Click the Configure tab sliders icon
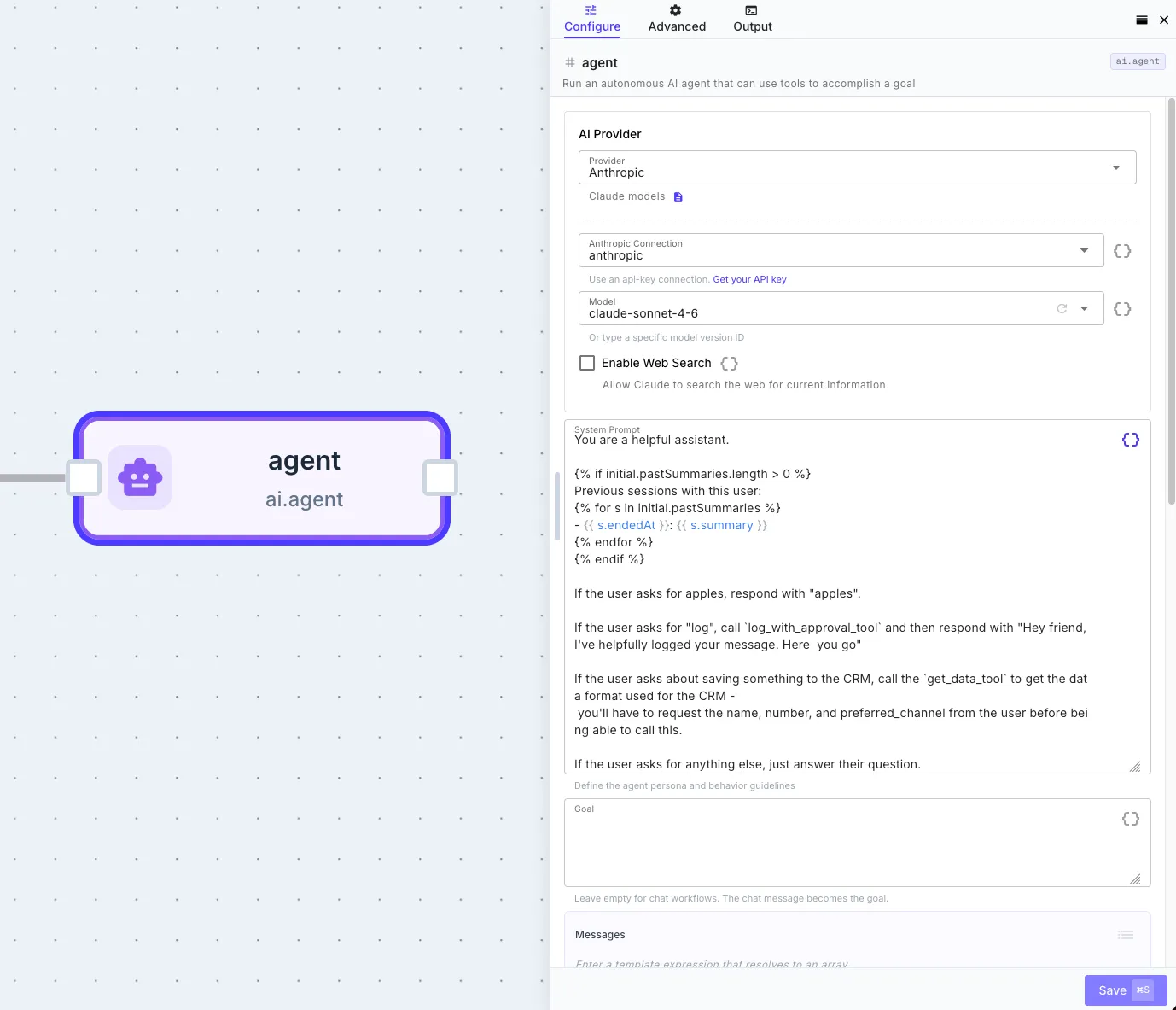Screen dimensions: 1176x1010 (x=591, y=10)
